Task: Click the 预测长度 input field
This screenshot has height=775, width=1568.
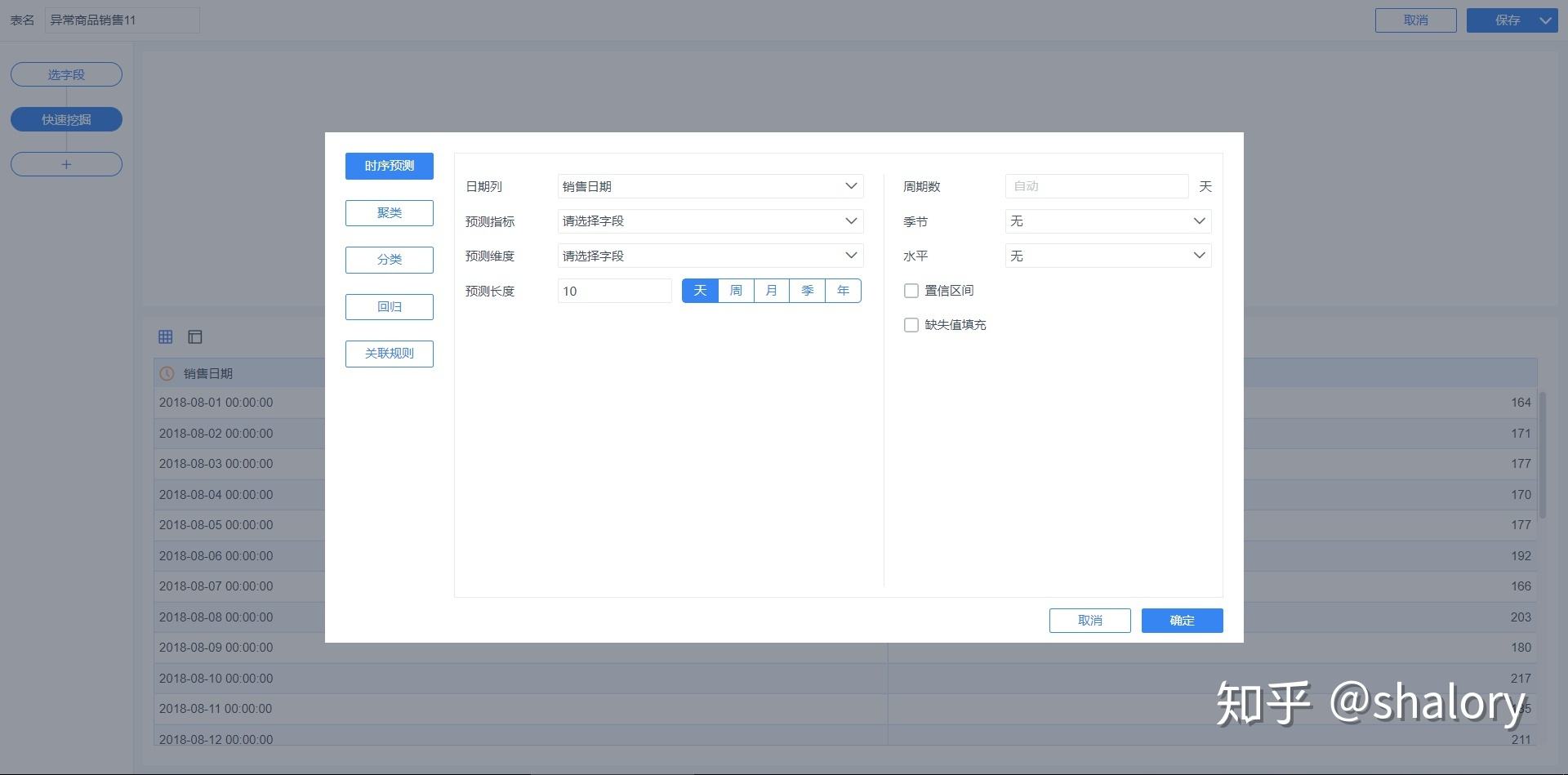Action: click(x=614, y=291)
